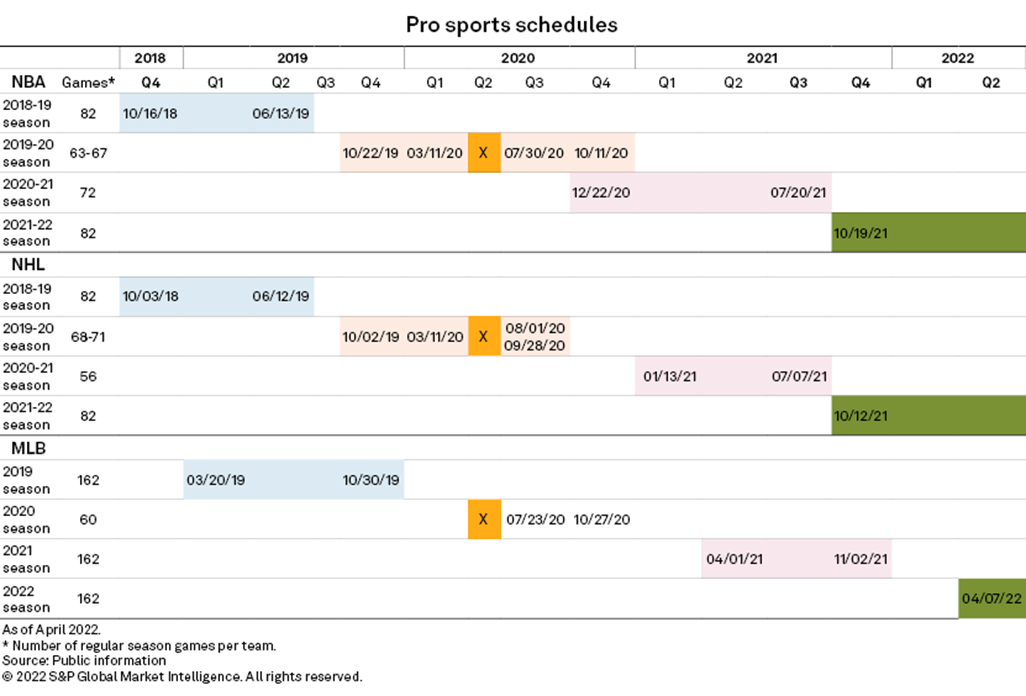Select the MLB section header label

coord(27,447)
